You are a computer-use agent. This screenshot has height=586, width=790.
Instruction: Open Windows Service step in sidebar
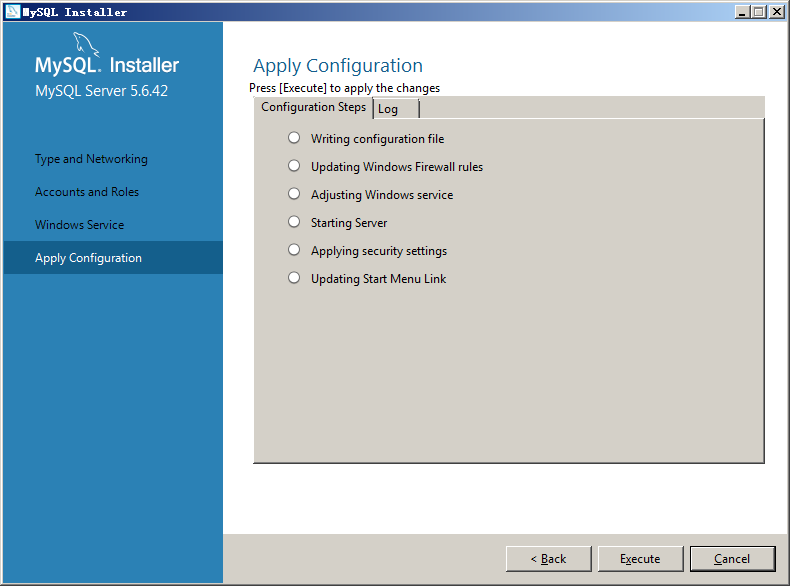coord(80,225)
